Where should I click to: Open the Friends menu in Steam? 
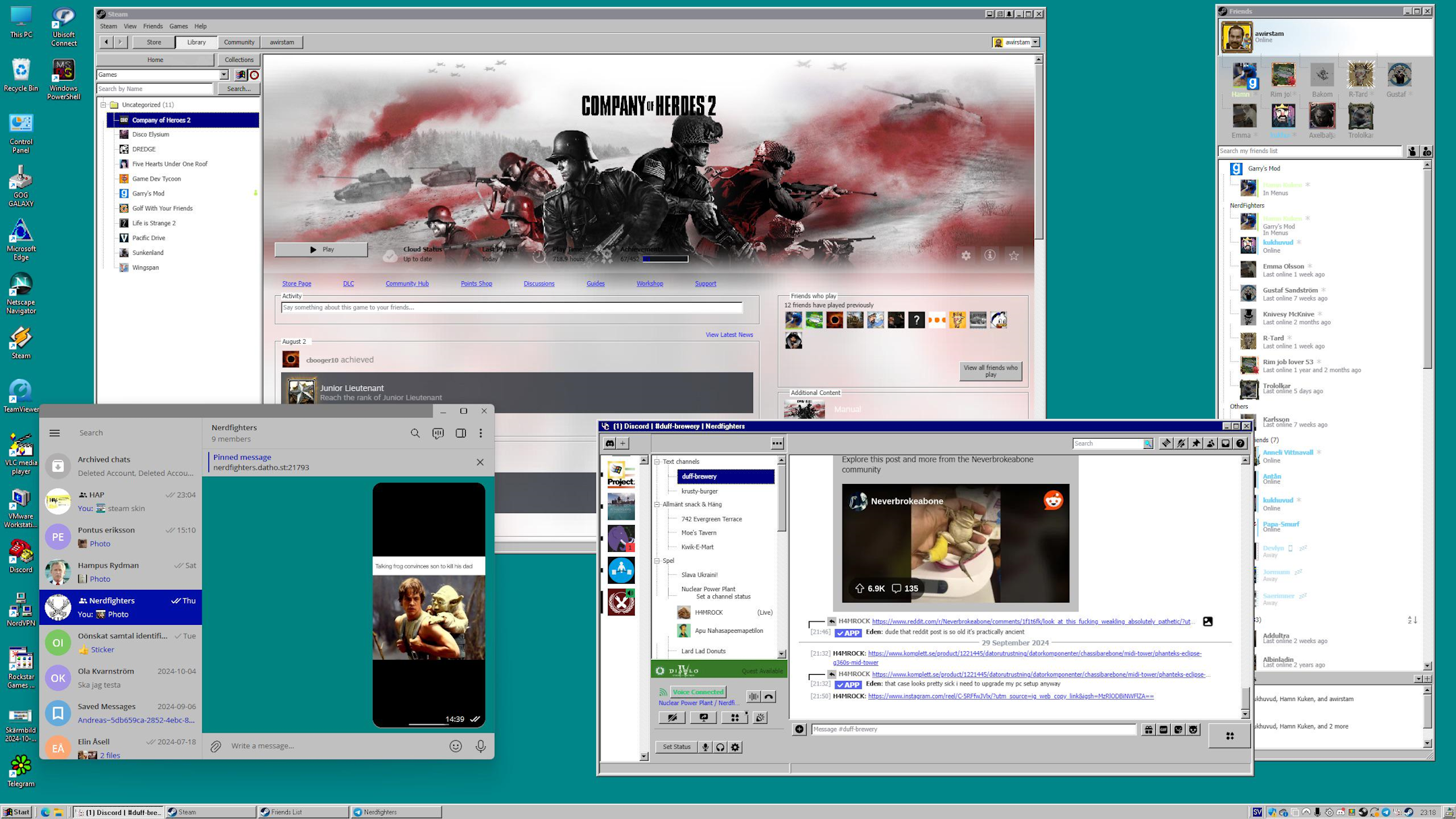(153, 26)
